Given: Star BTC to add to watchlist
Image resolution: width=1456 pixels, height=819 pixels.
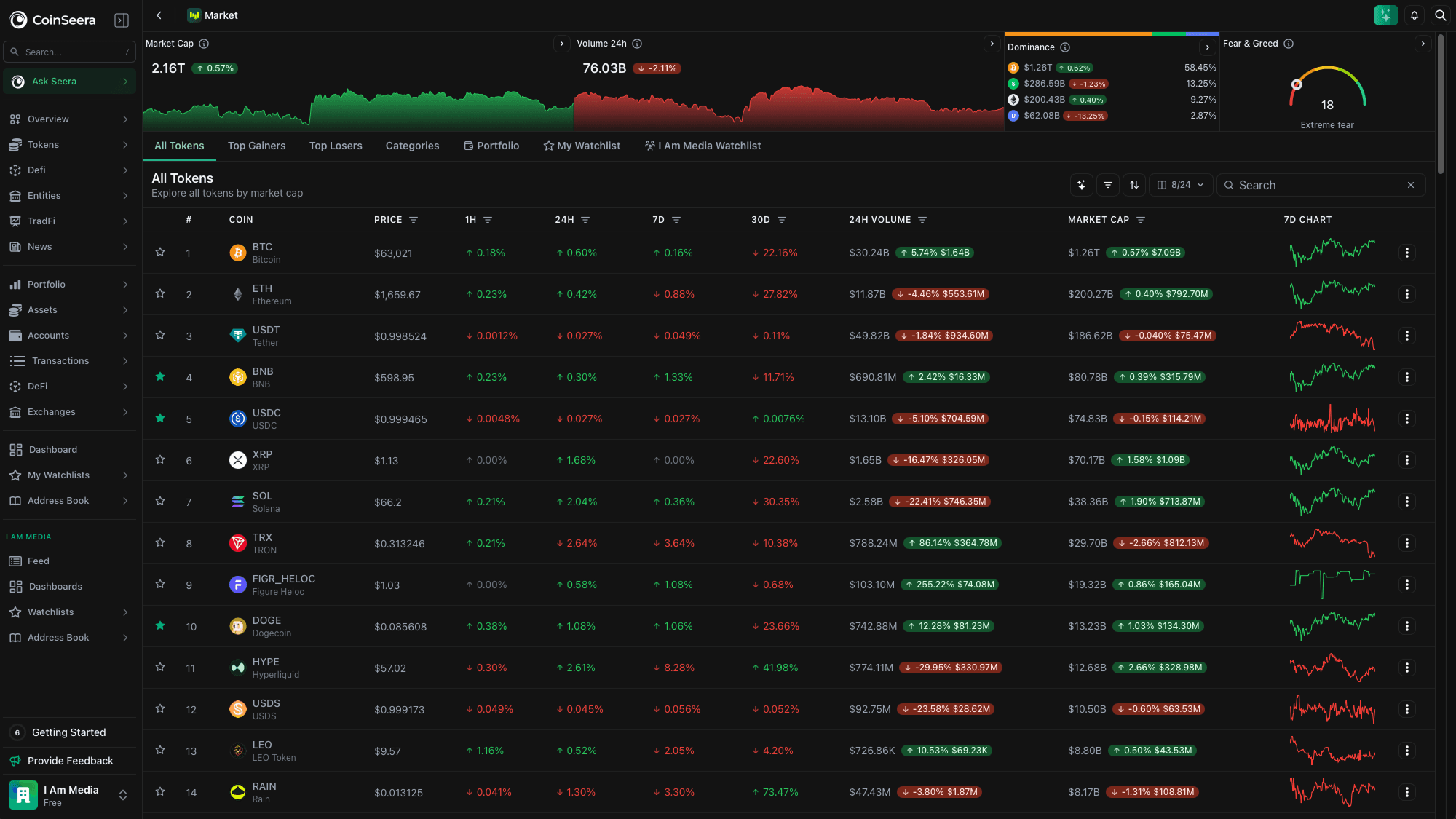Looking at the screenshot, I should tap(160, 252).
